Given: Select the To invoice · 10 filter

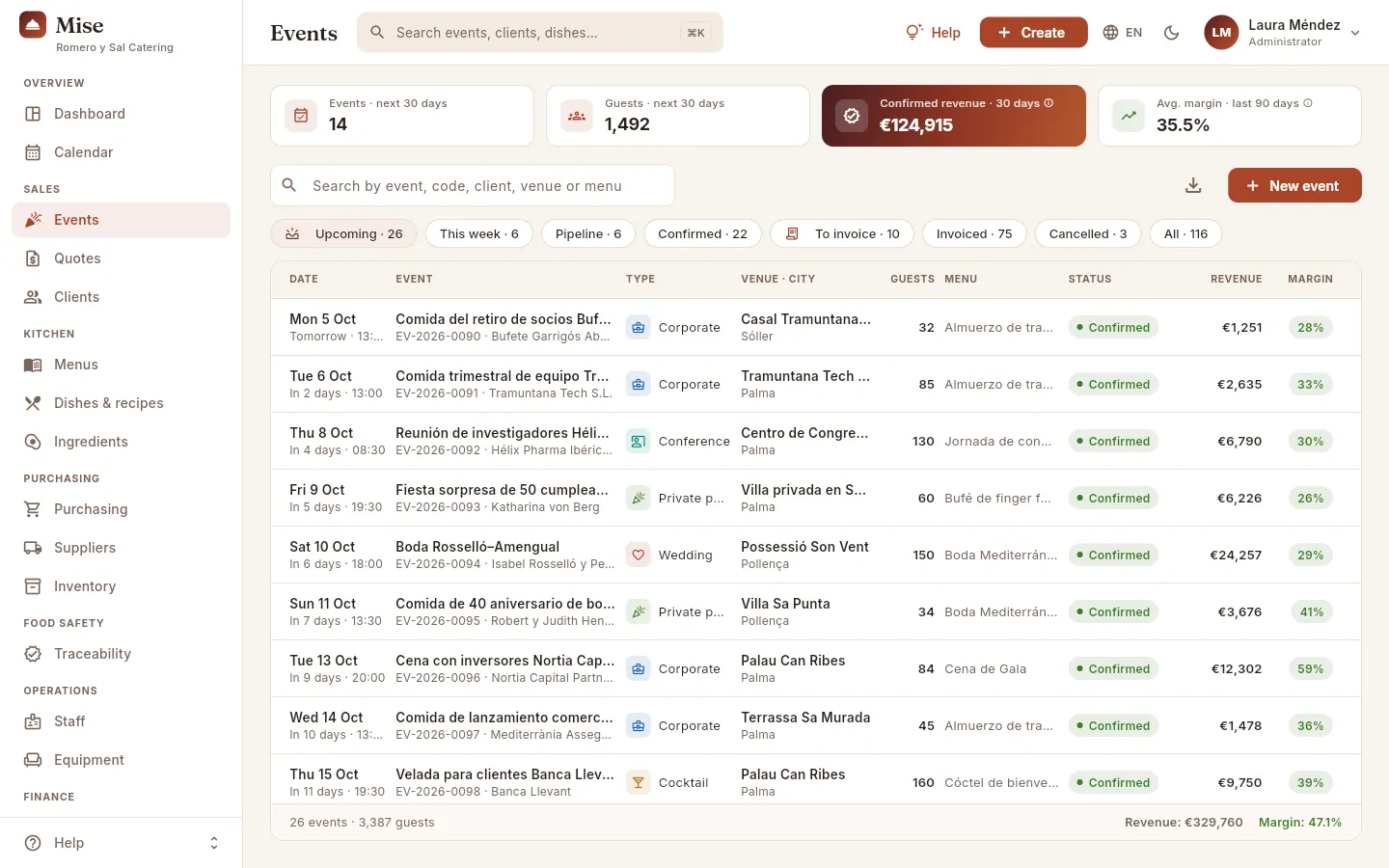Looking at the screenshot, I should pyautogui.click(x=842, y=233).
